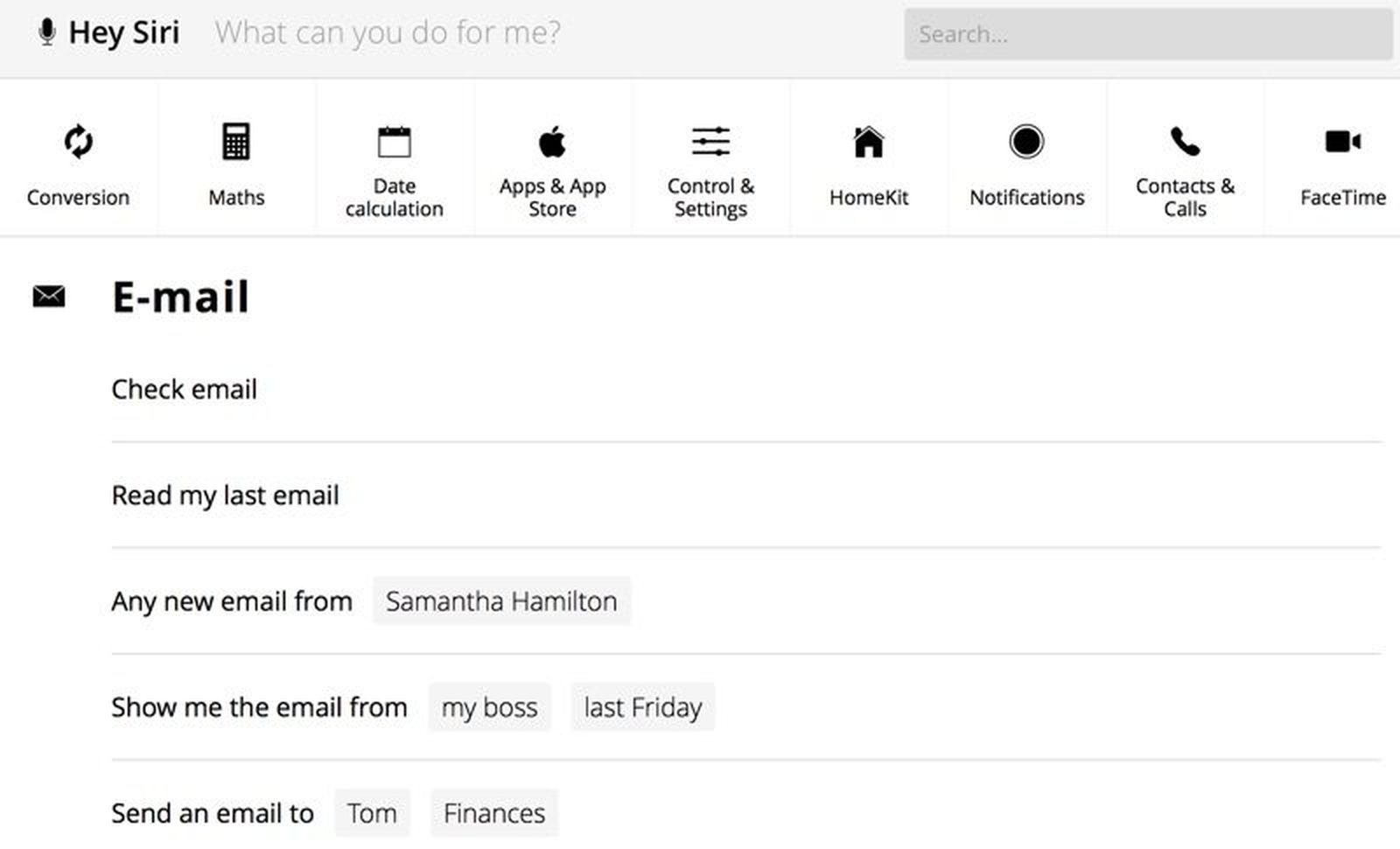Click the Date calculation calendar icon
Viewport: 1400px width, 849px height.
(394, 140)
